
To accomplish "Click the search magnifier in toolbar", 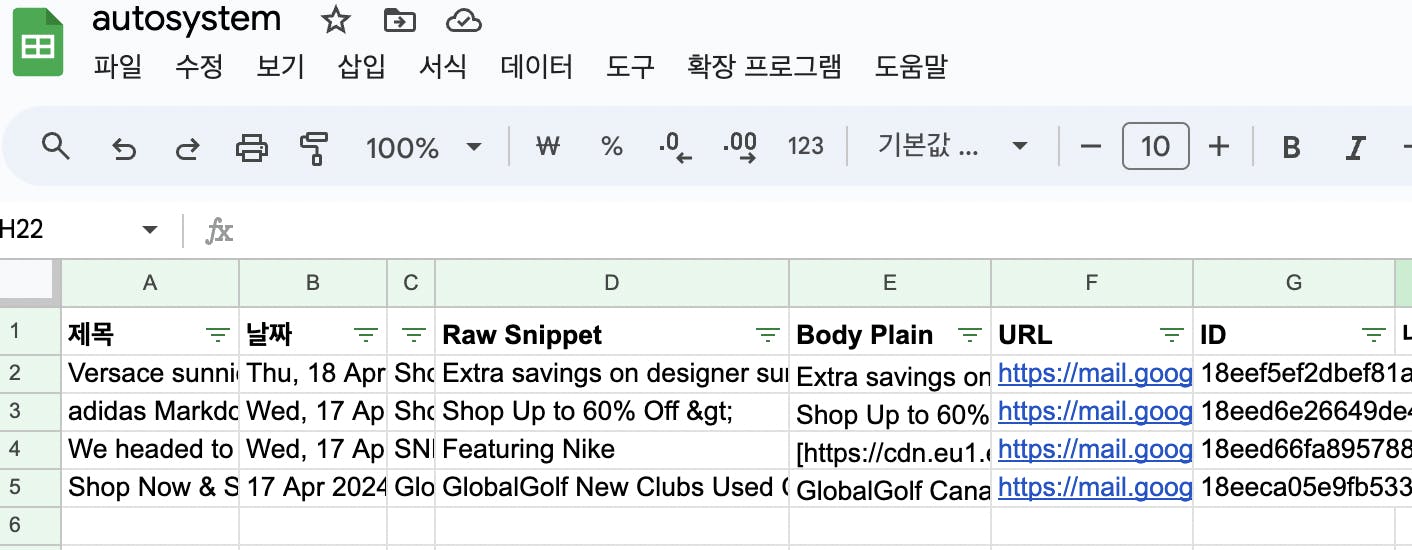I will click(x=56, y=147).
